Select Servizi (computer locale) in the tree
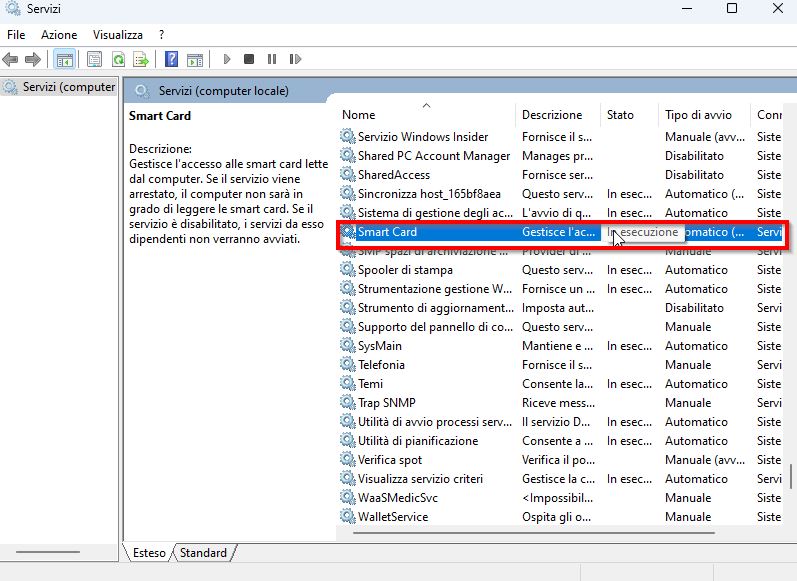This screenshot has width=797, height=581. (x=60, y=87)
